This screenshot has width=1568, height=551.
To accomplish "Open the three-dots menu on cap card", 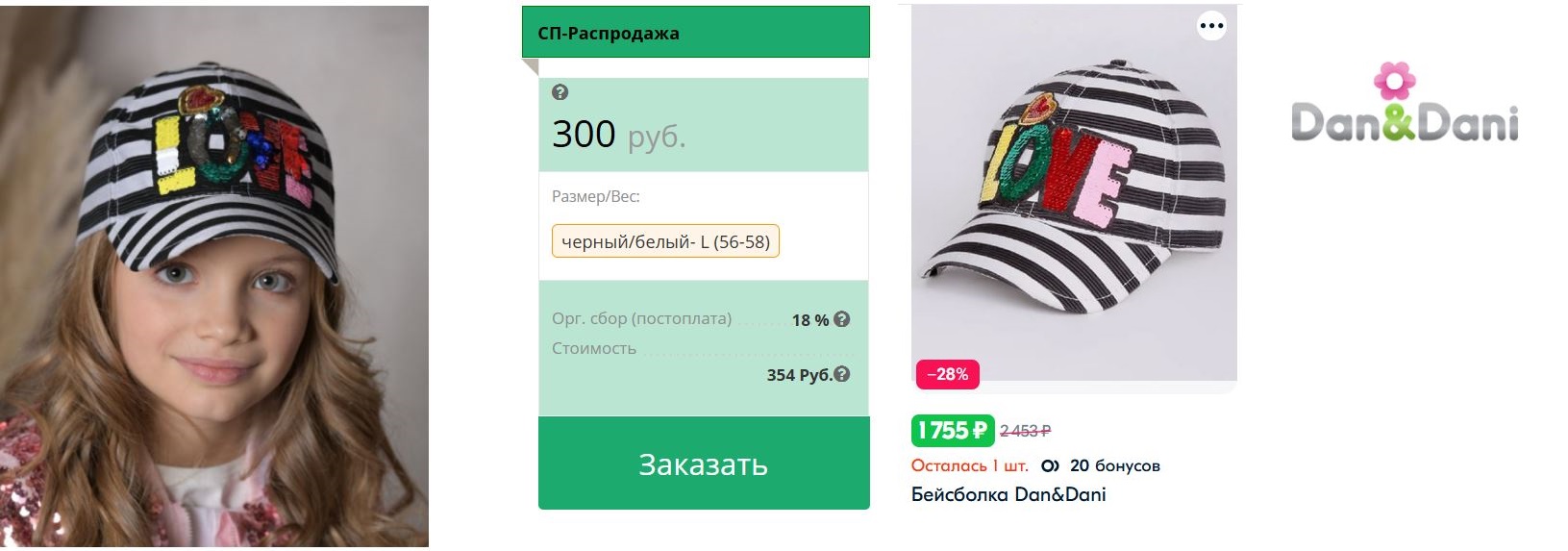I will tap(1211, 26).
